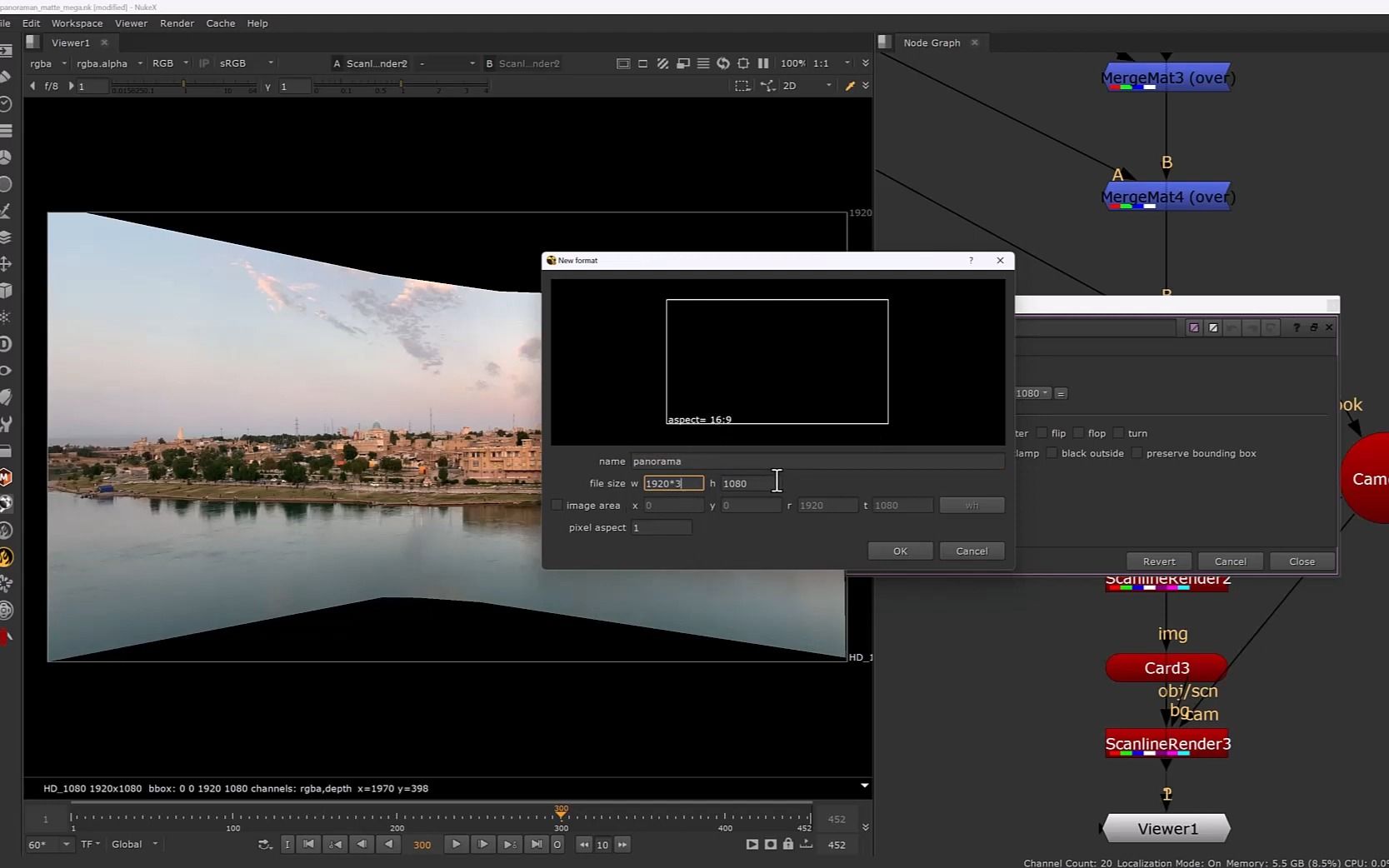This screenshot has height=868, width=1389.
Task: Click OK in the New format dialog
Action: click(900, 551)
